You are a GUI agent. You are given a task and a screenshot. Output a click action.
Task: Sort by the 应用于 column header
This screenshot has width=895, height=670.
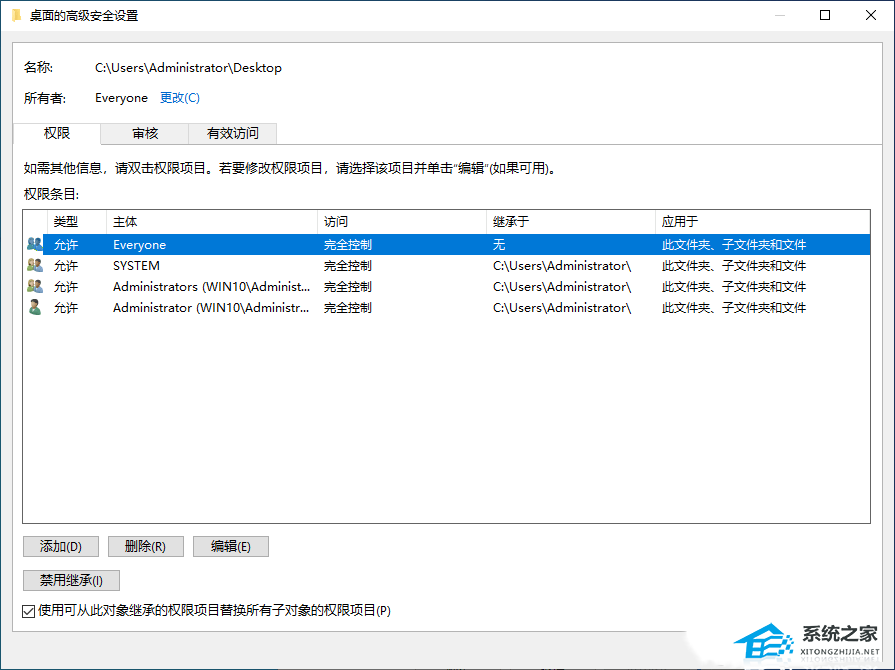(763, 221)
